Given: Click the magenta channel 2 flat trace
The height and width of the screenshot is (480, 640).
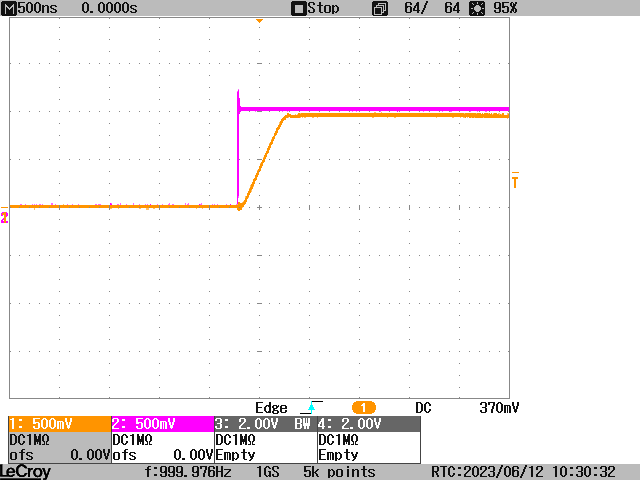Looking at the screenshot, I should coord(373,109).
